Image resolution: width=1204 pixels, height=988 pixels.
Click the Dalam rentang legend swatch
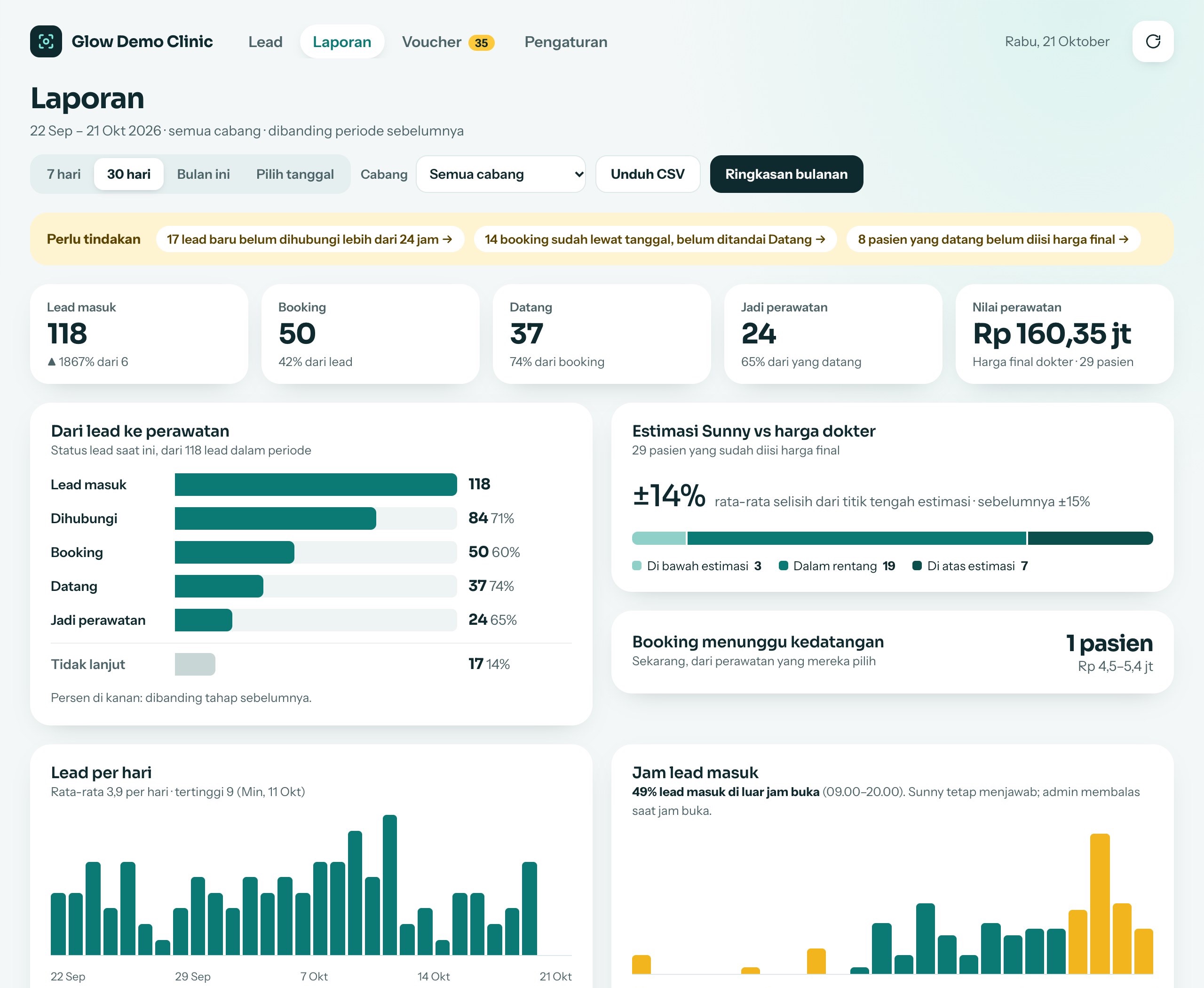[x=783, y=566]
